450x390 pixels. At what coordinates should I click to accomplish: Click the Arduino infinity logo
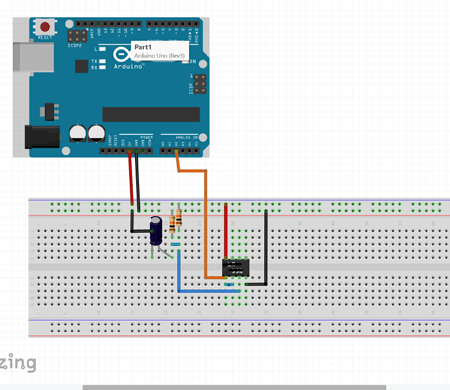click(121, 54)
